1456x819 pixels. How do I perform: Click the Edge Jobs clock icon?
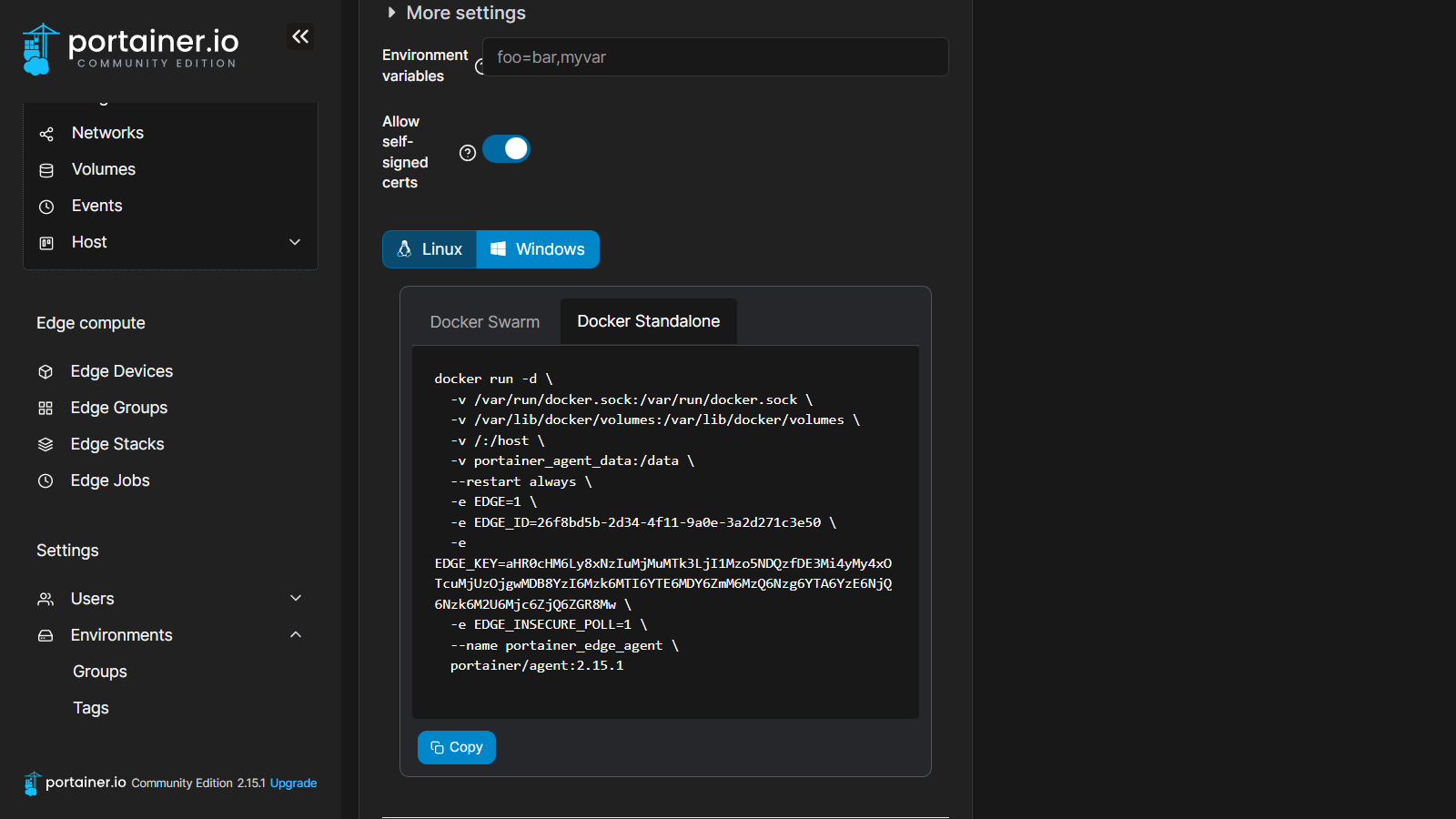tap(45, 480)
